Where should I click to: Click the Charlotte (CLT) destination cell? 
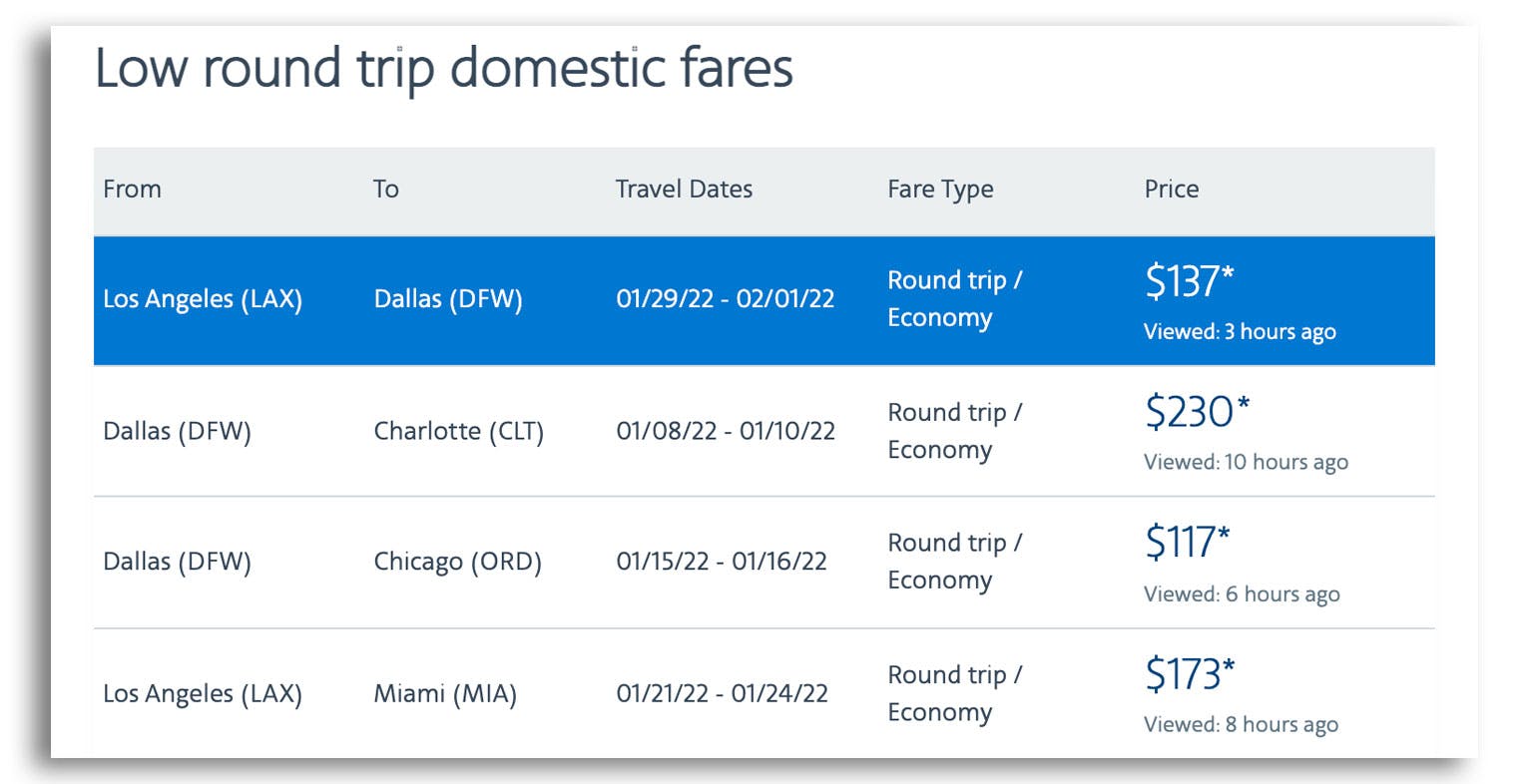coord(458,431)
